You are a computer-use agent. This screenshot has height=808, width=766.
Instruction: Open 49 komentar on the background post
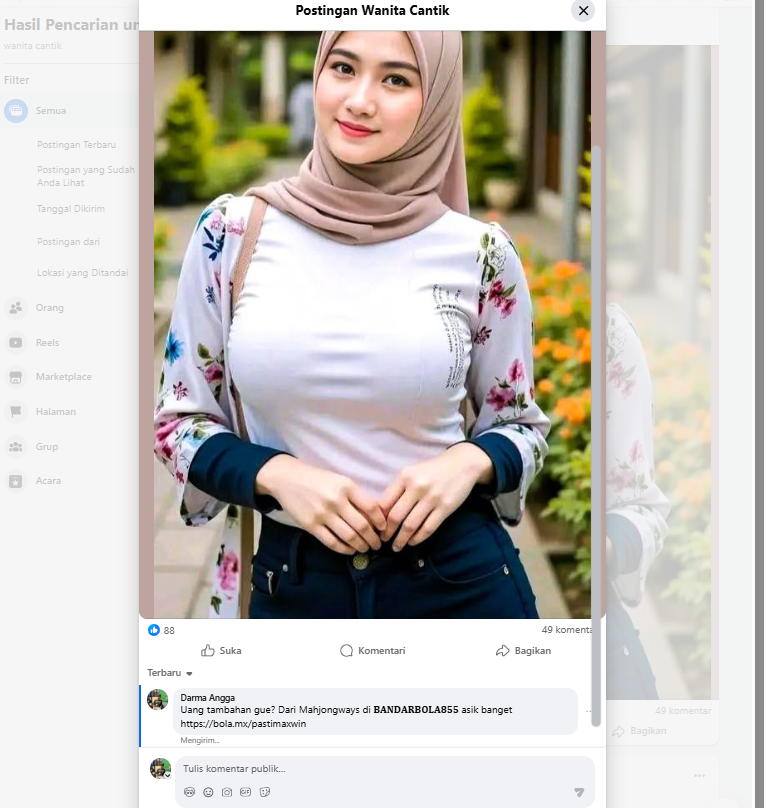click(683, 711)
